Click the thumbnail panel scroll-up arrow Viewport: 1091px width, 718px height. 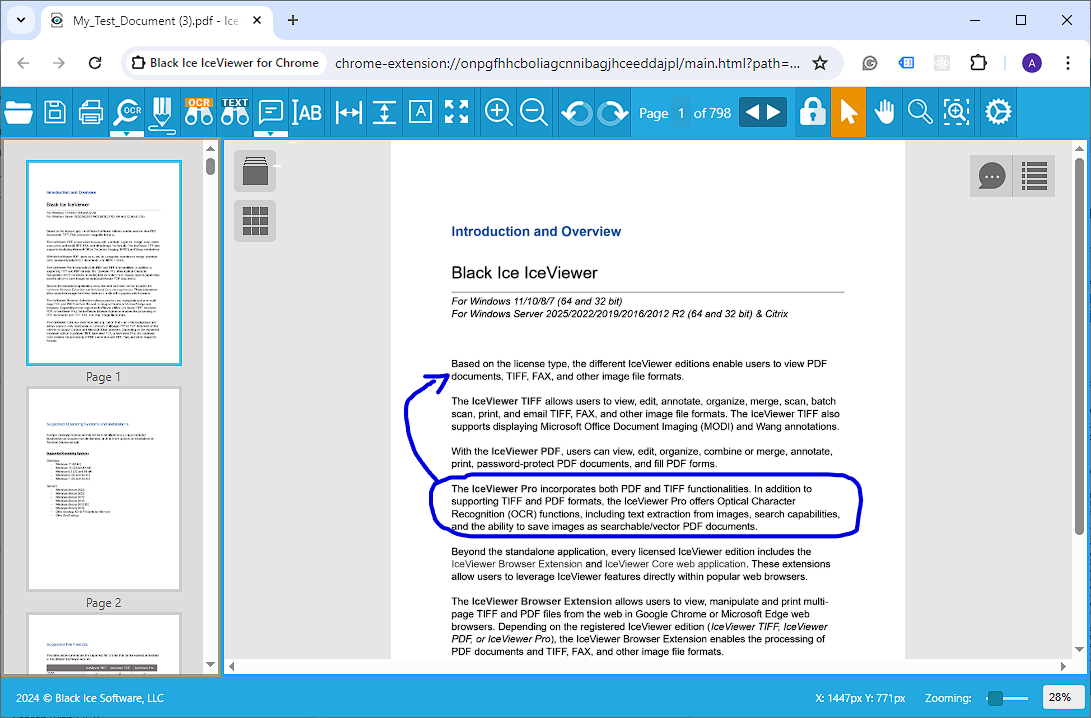coord(210,148)
